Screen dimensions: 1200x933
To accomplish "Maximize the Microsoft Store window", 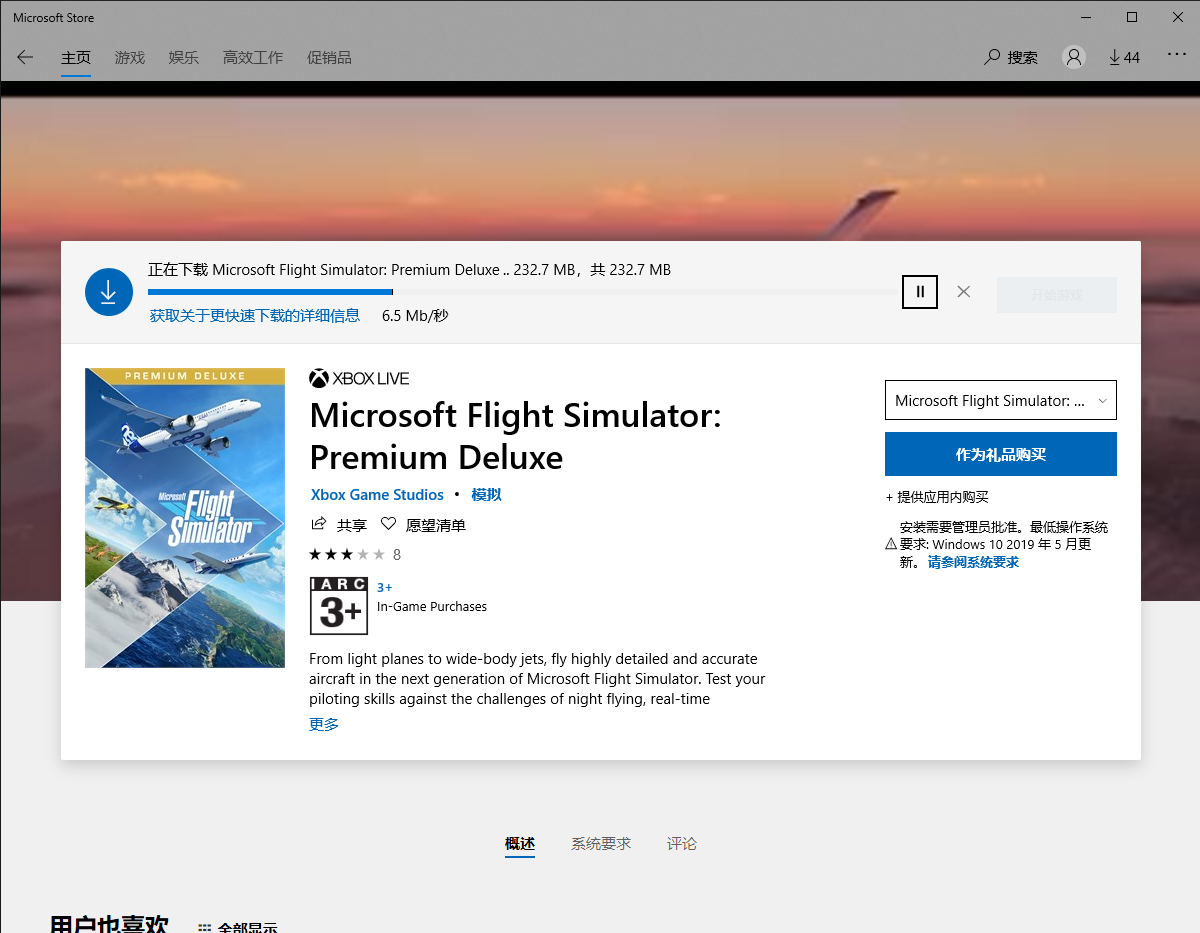I will tap(1132, 17).
